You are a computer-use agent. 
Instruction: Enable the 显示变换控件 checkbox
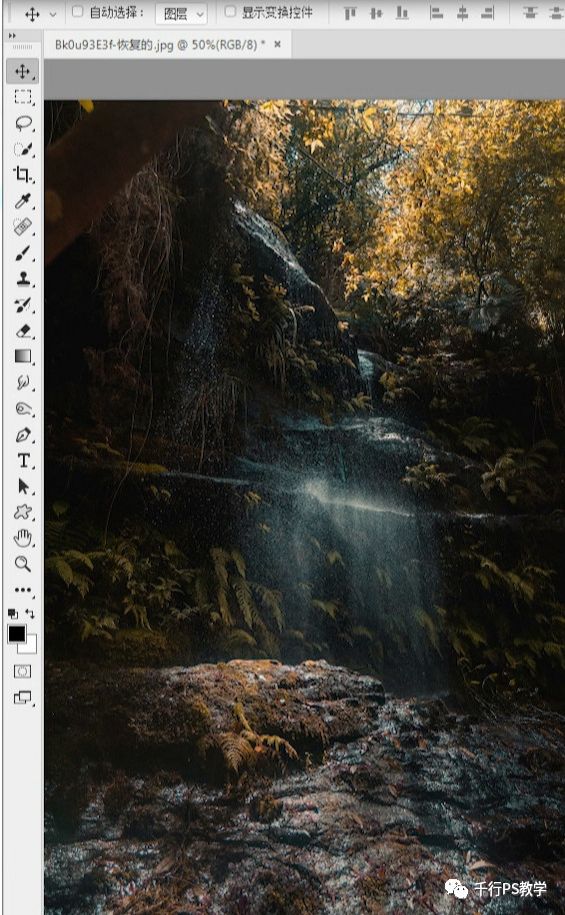pyautogui.click(x=231, y=12)
